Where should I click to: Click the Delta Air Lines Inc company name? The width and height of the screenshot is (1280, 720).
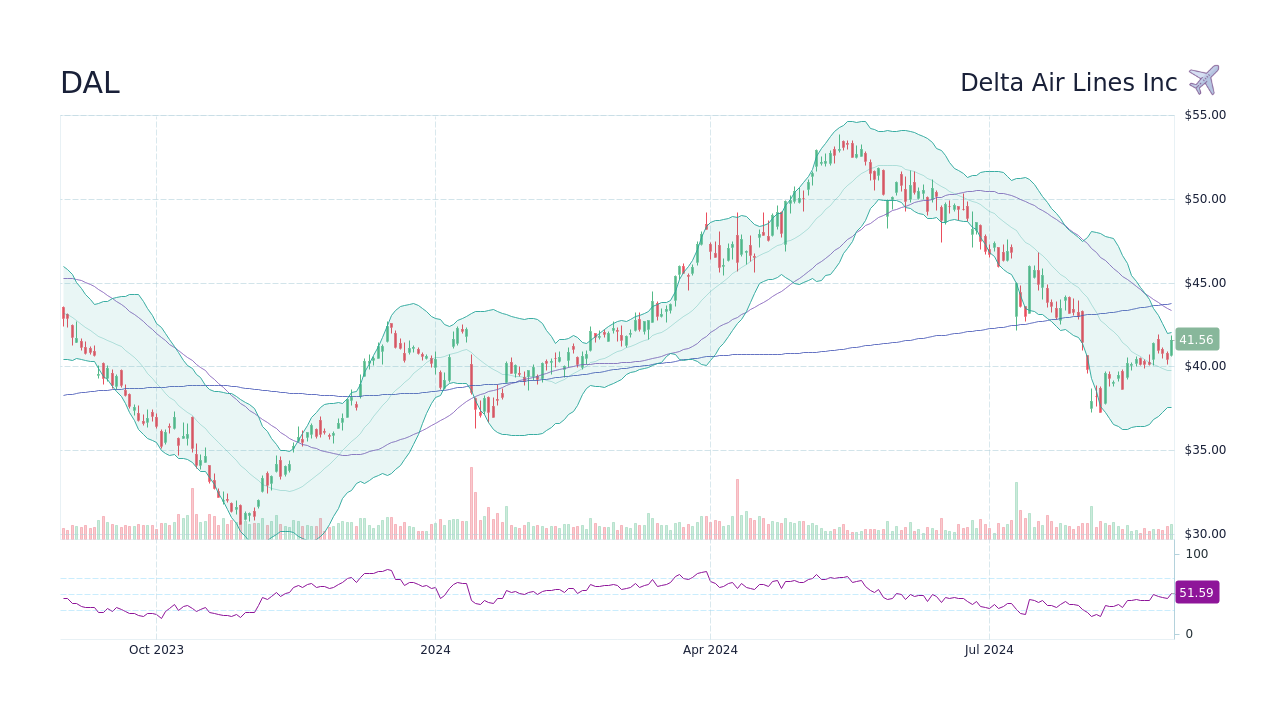1069,83
